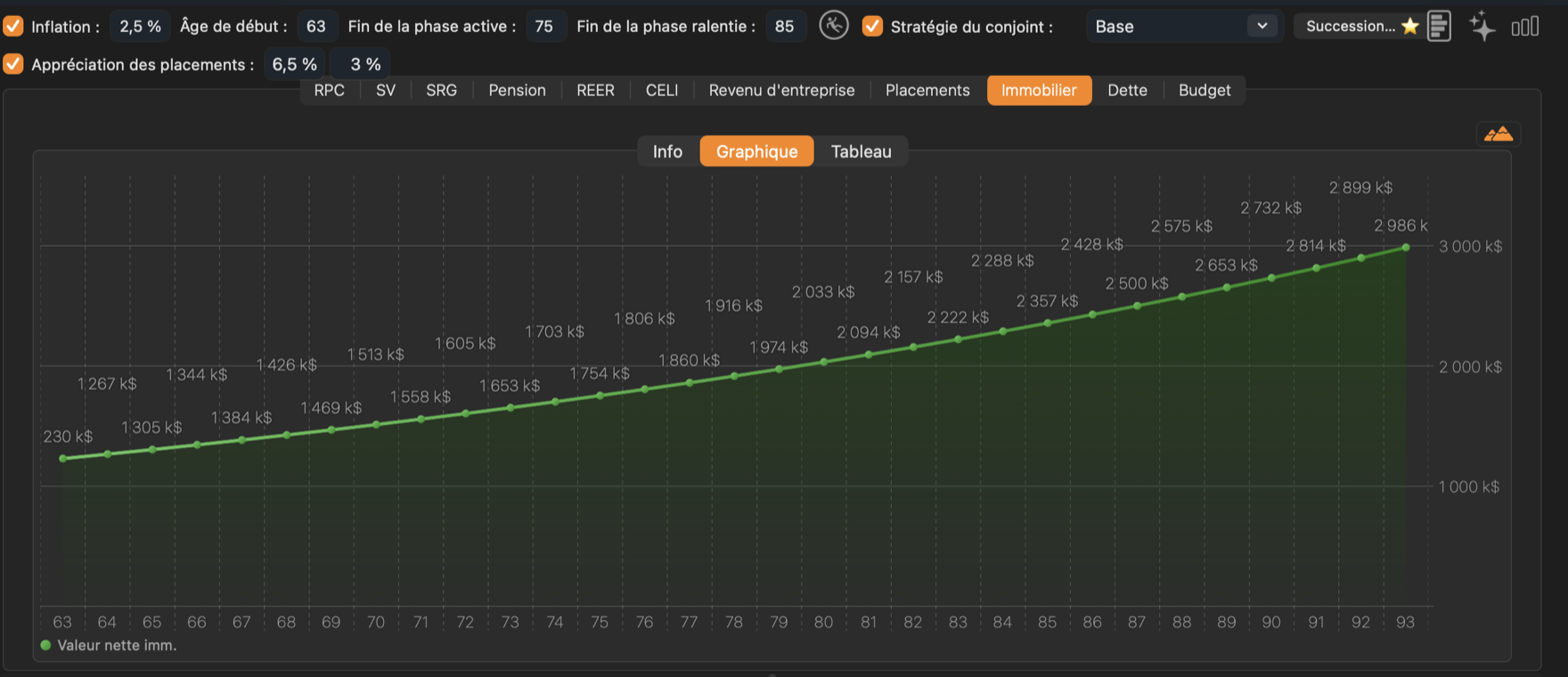Click the last data point at age 93
The height and width of the screenshot is (677, 1568).
(1406, 248)
